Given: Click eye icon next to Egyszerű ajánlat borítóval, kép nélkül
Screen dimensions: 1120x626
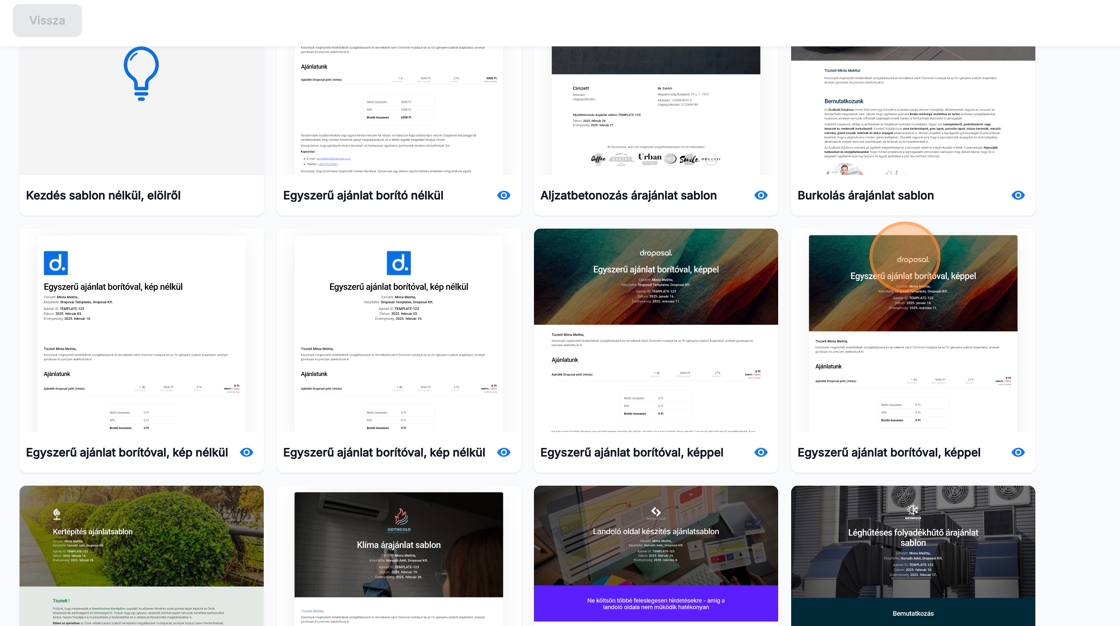Looking at the screenshot, I should tap(246, 452).
